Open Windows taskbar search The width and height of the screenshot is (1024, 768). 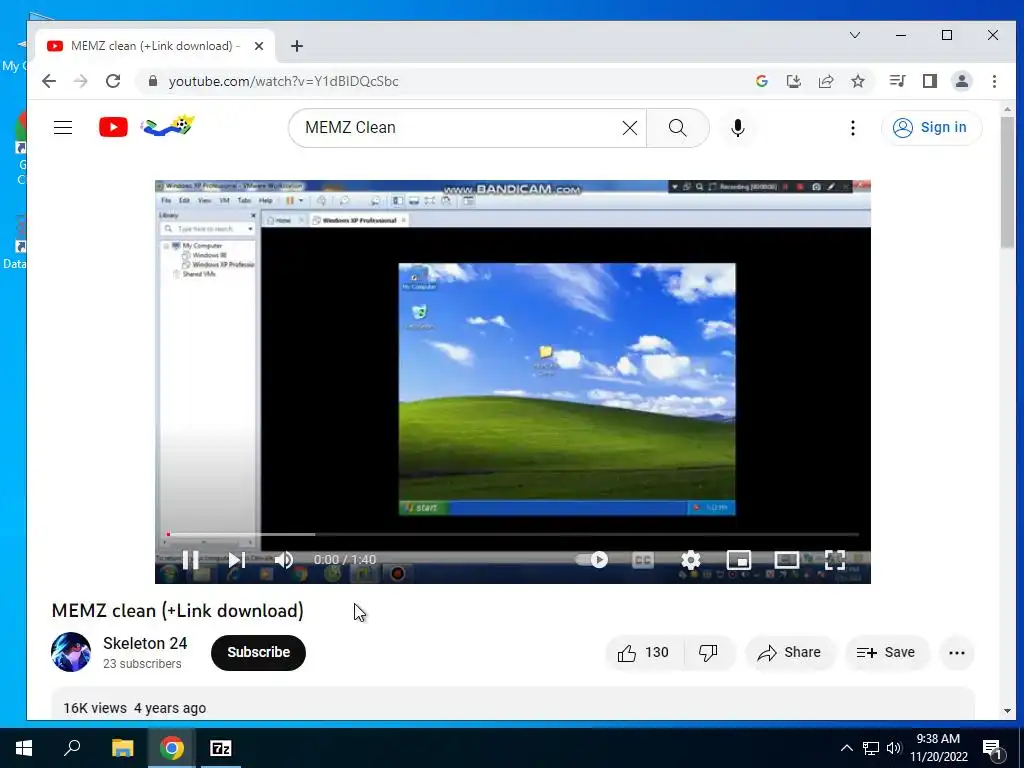72,748
